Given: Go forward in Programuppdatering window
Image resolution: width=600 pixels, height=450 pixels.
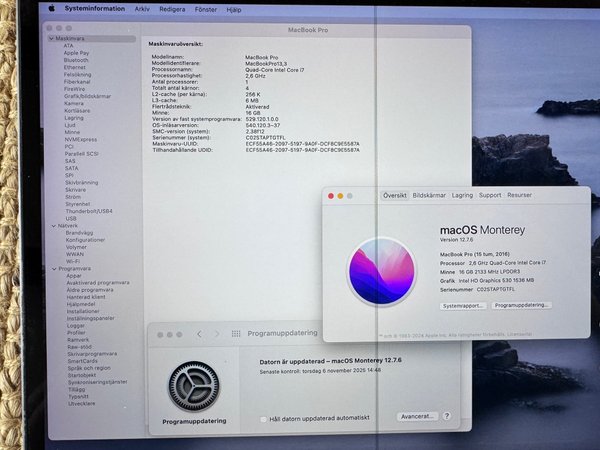Looking at the screenshot, I should (x=217, y=334).
